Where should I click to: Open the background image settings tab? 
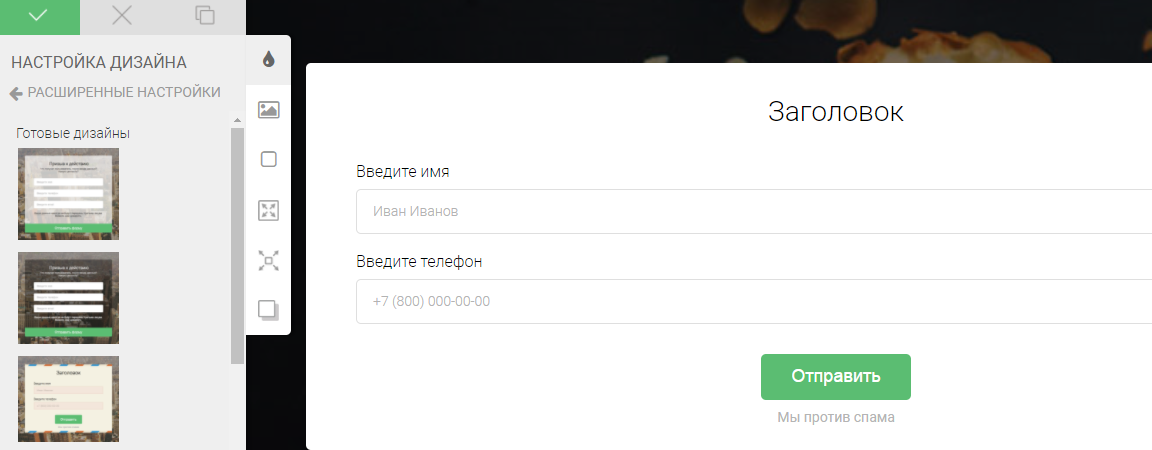pos(268,110)
